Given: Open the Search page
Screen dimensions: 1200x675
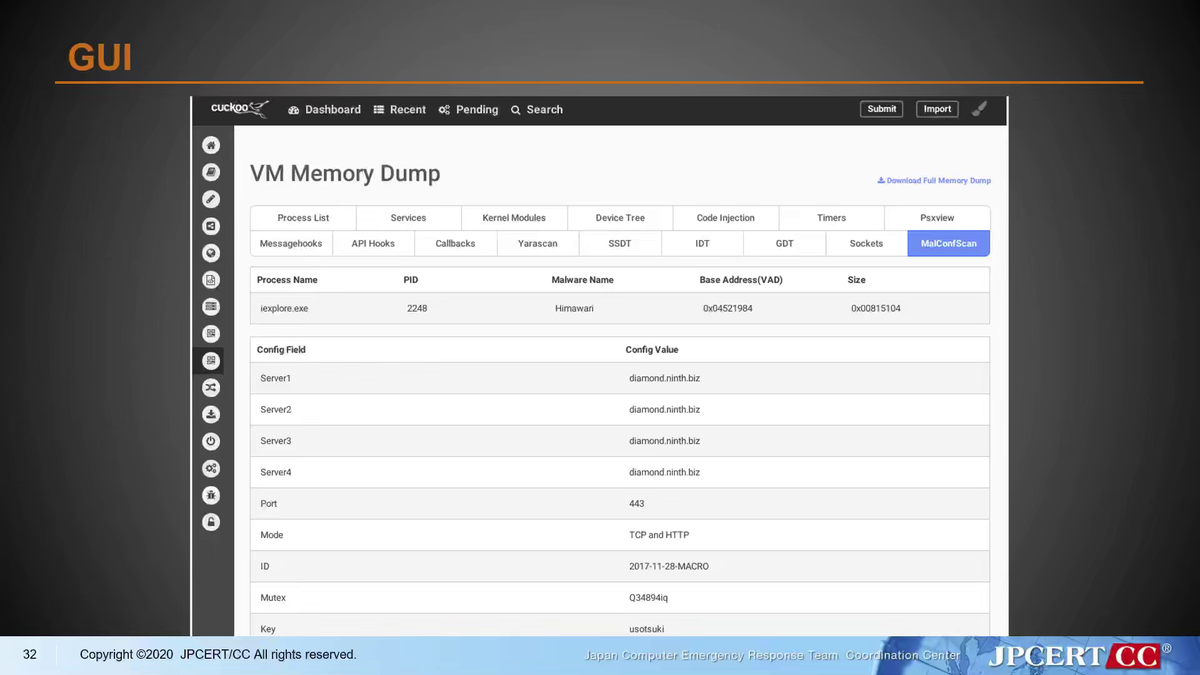Looking at the screenshot, I should click(537, 110).
